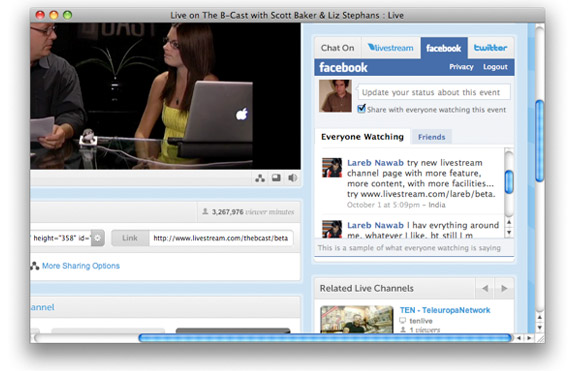
Task: Click the live video of the B-Cast
Action: coord(165,96)
